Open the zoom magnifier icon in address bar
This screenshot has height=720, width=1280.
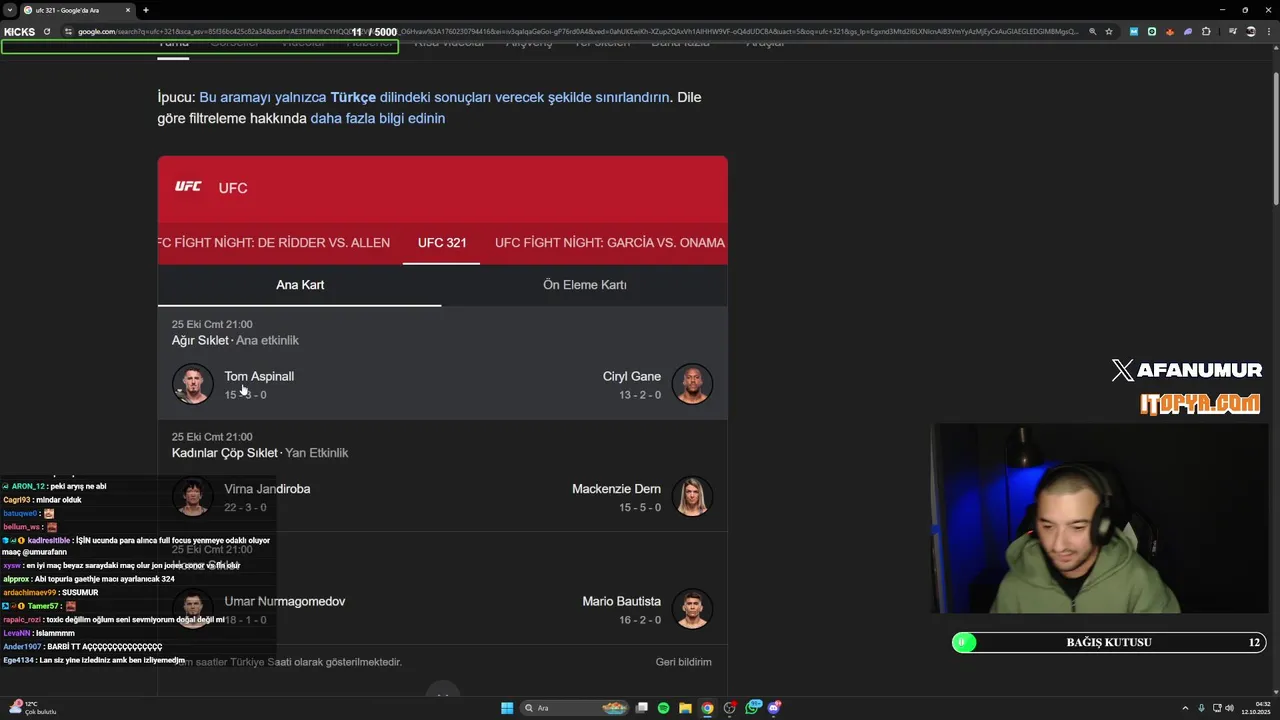1092,31
